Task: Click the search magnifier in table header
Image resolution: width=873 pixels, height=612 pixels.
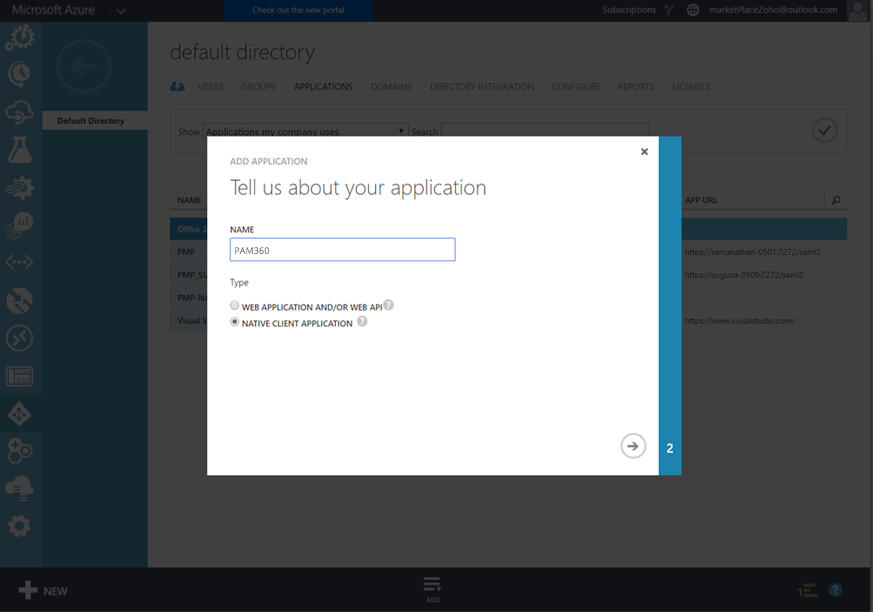Action: point(836,200)
